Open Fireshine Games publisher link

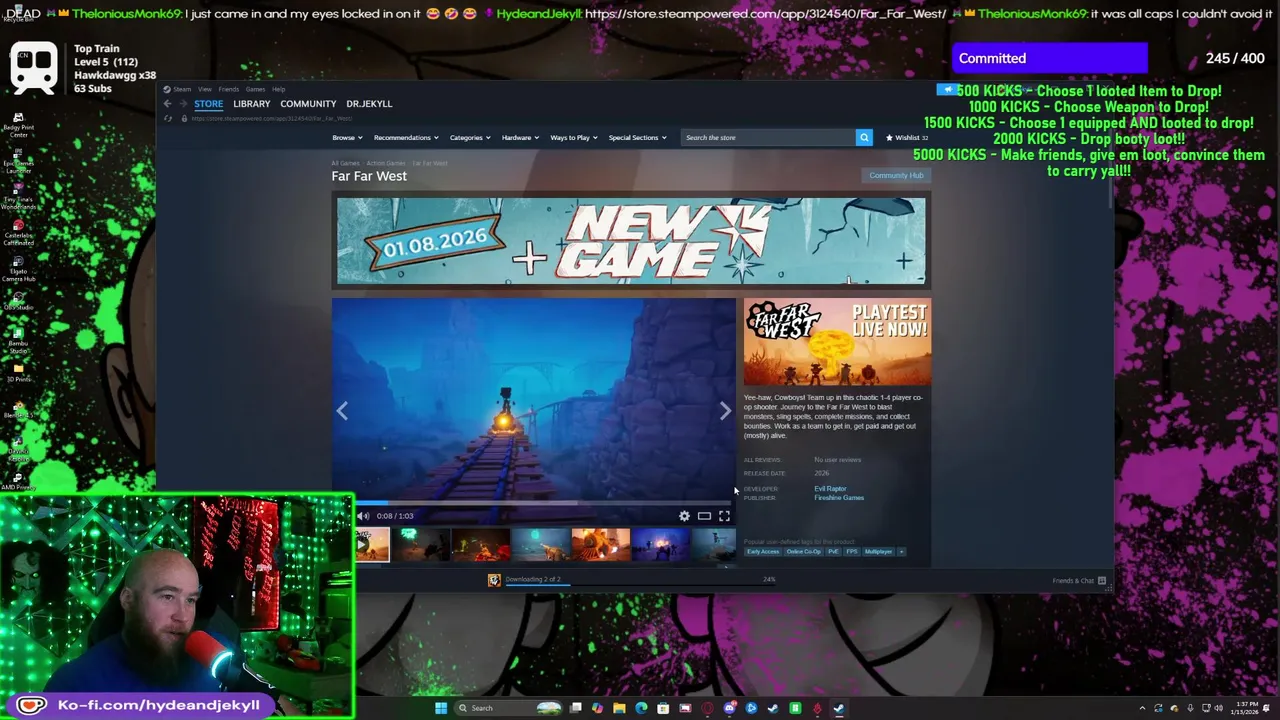point(839,498)
